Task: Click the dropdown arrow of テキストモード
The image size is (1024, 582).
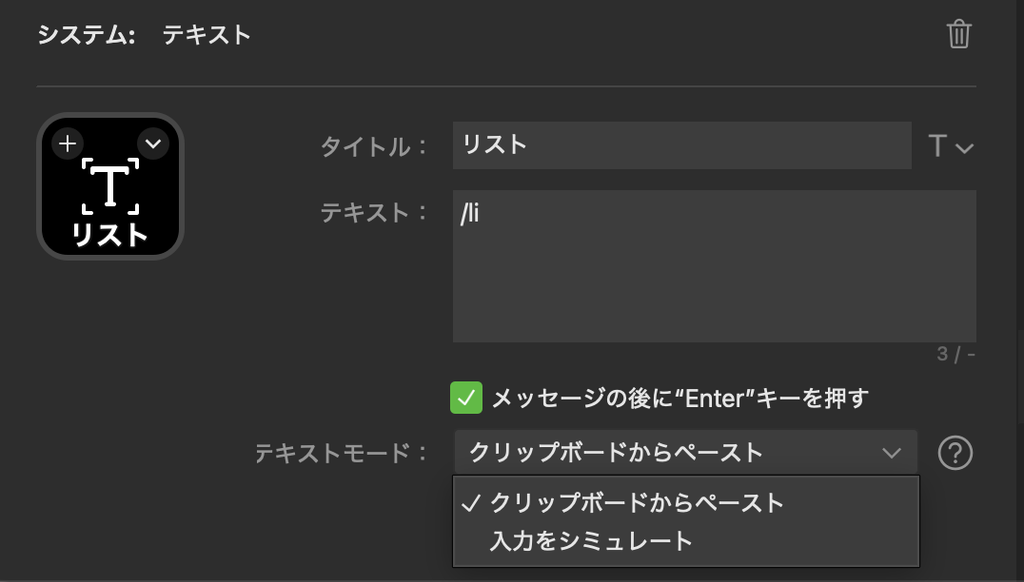Action: tap(891, 453)
